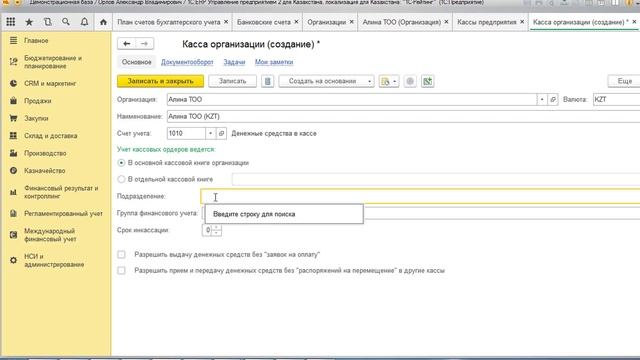Open Favorites star icon
The image size is (640, 360).
[29, 22]
